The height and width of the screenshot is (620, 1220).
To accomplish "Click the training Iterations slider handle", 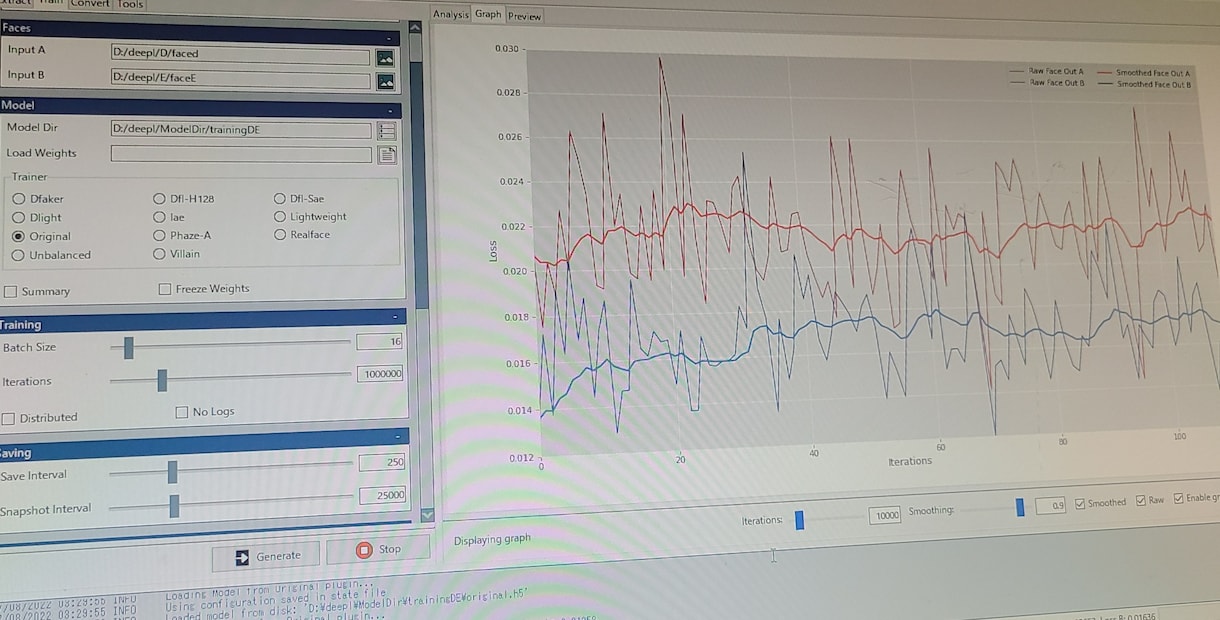I will [x=162, y=380].
